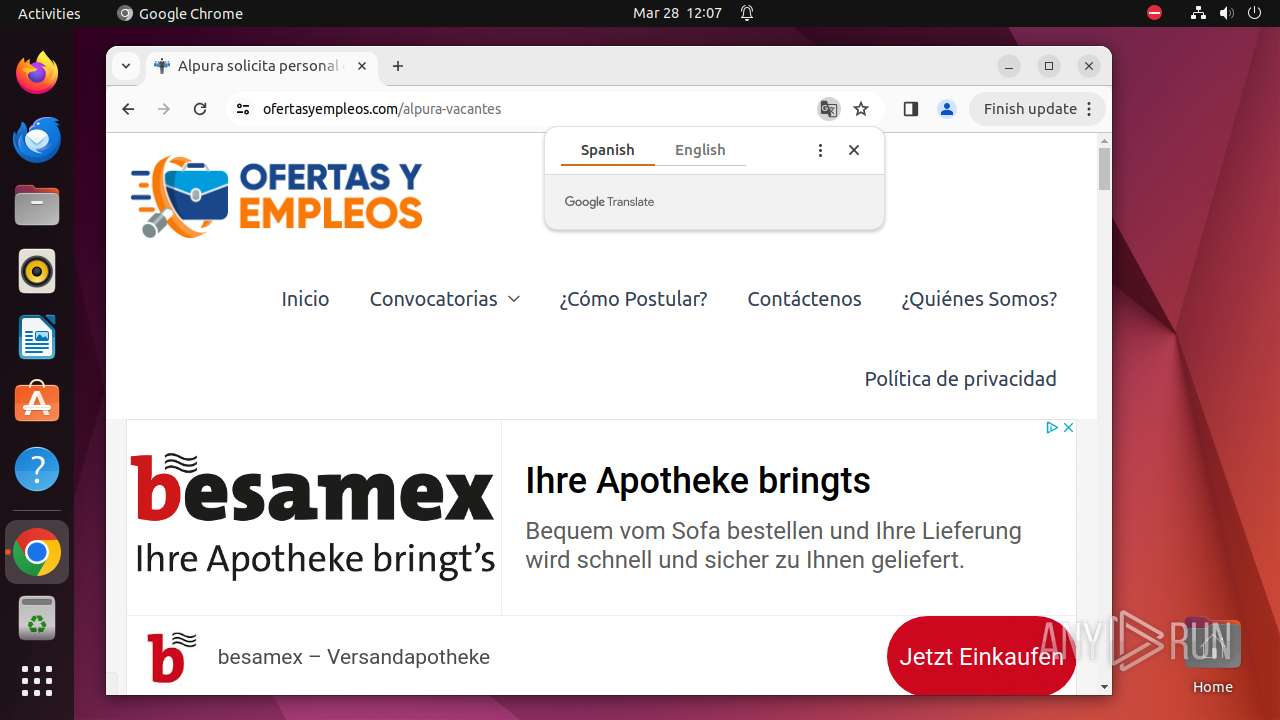Image resolution: width=1280 pixels, height=720 pixels.
Task: Click the Google Translate icon in address bar
Action: (x=828, y=109)
